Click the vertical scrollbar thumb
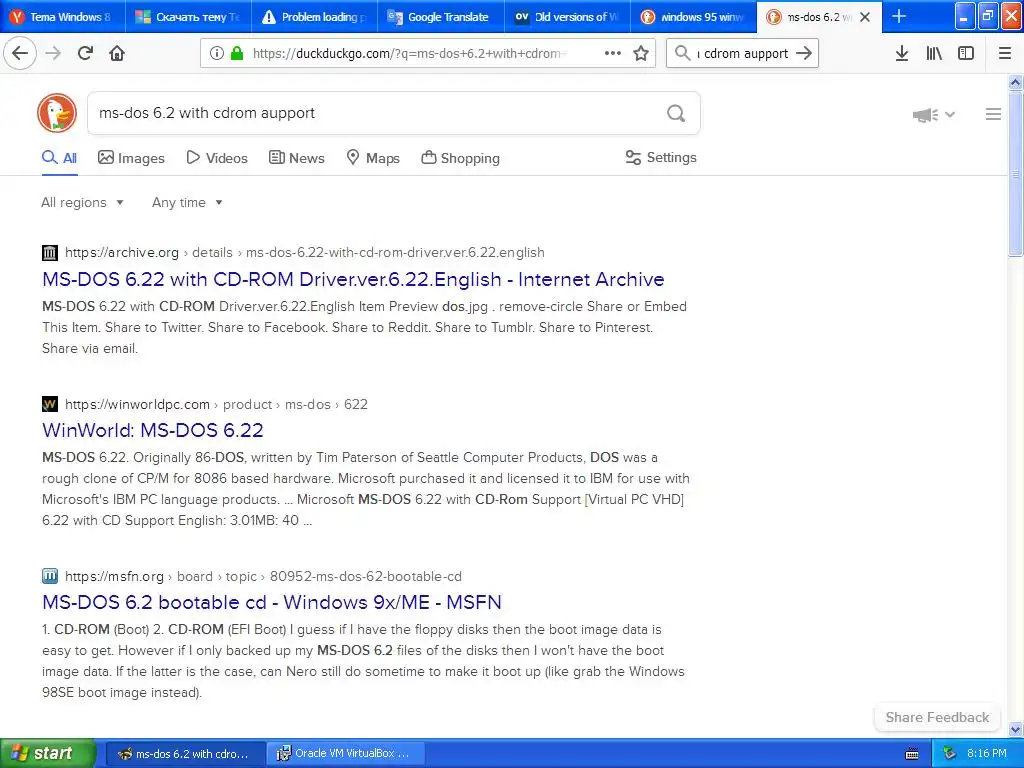1024x768 pixels. coord(1015,173)
